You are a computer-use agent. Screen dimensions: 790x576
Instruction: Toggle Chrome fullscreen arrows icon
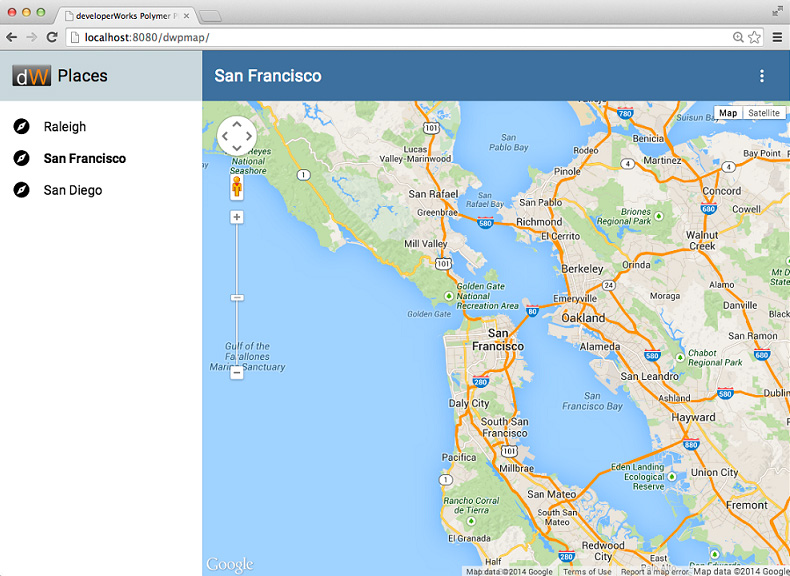pyautogui.click(x=777, y=11)
